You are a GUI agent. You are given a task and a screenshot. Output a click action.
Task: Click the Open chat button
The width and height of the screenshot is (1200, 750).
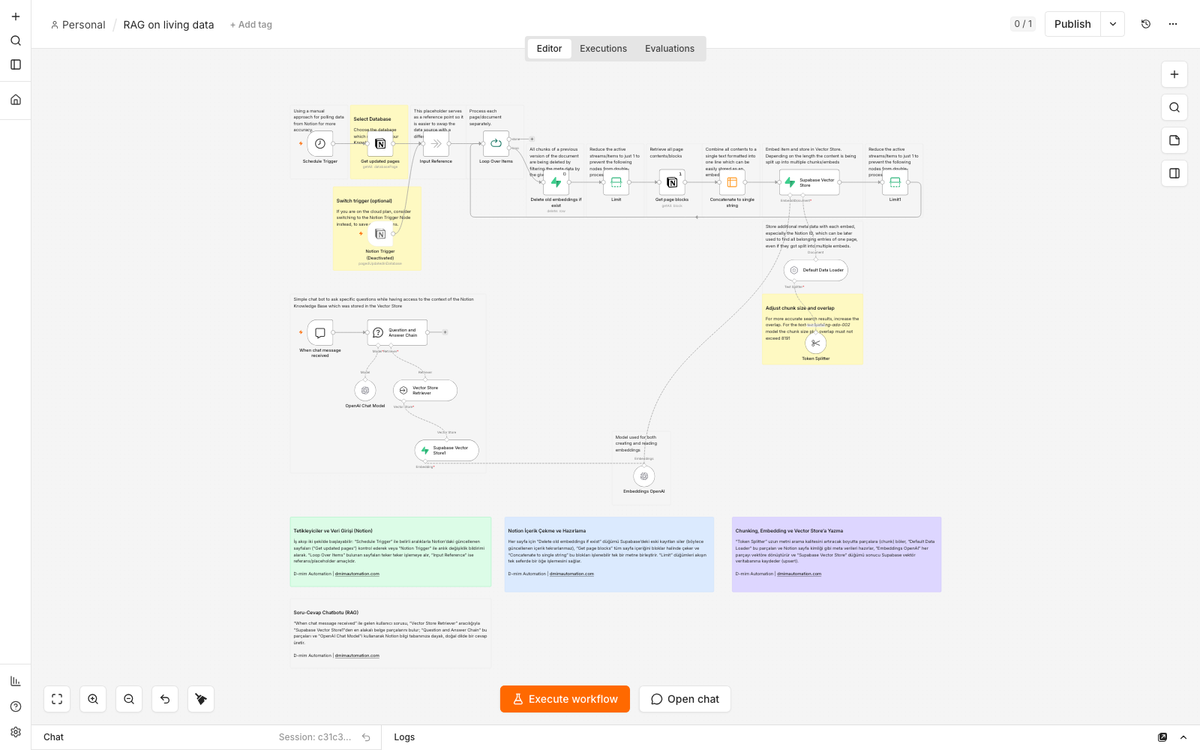[x=685, y=699]
